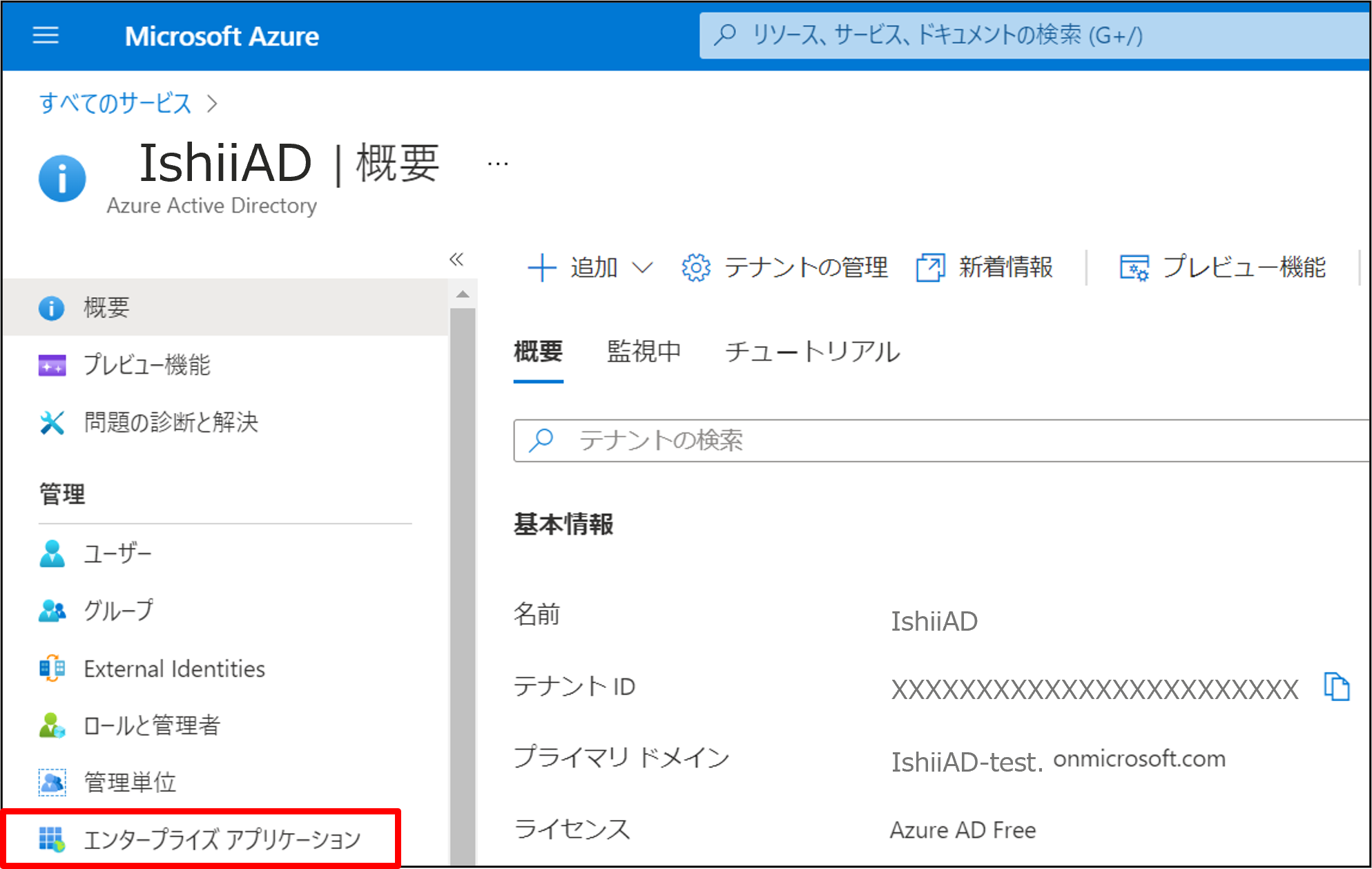Switch to the チュートリアル tab
The height and width of the screenshot is (869, 1372).
pyautogui.click(x=812, y=352)
